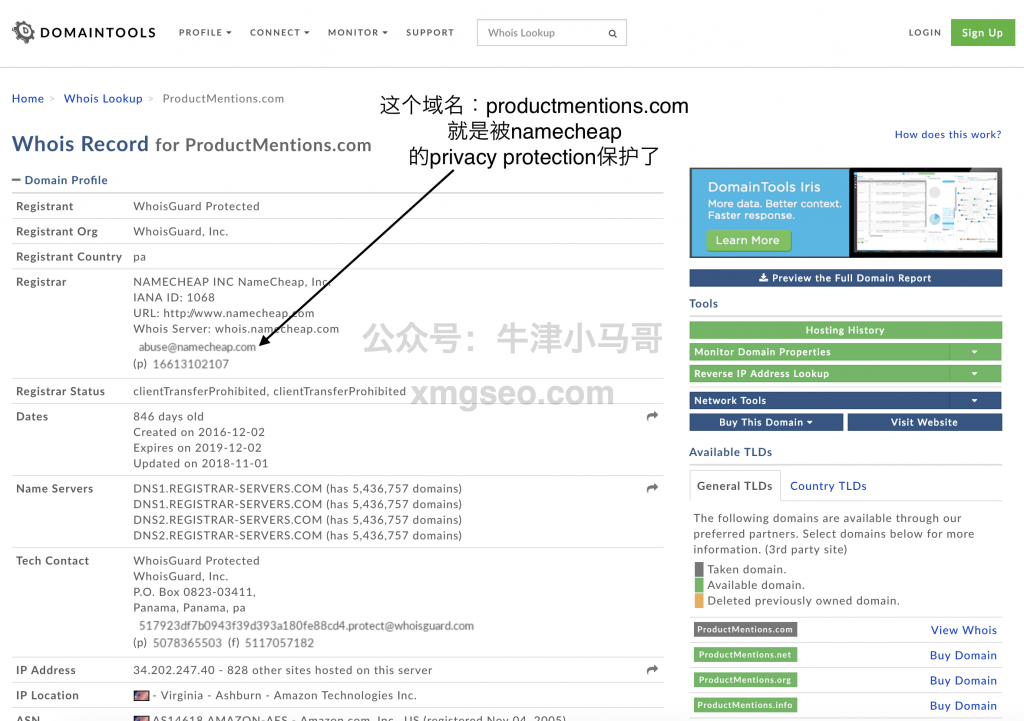Open the MONITOR menu
Viewport: 1024px width, 721px height.
tap(358, 32)
